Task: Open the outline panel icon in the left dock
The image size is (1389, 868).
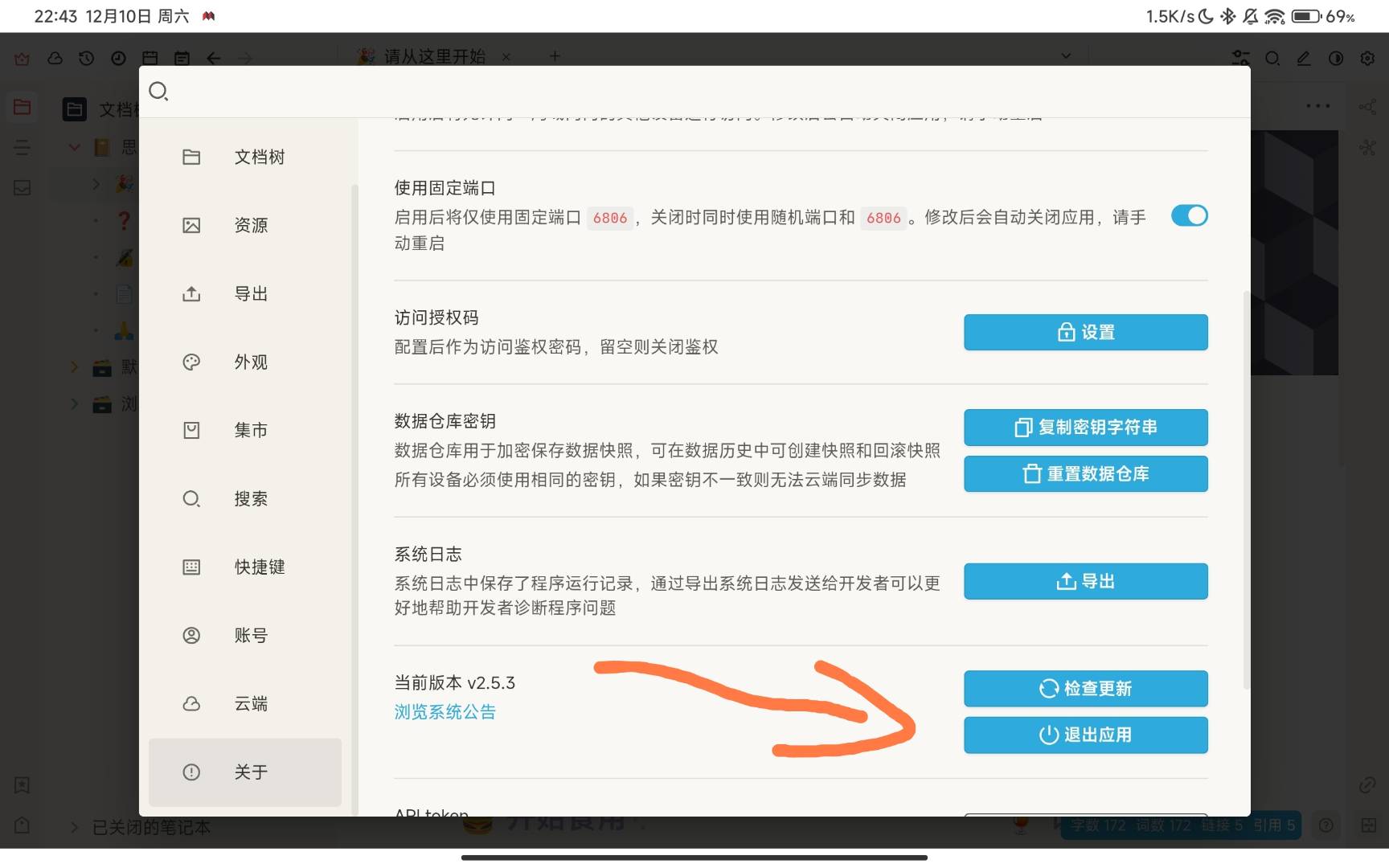Action: click(x=22, y=147)
